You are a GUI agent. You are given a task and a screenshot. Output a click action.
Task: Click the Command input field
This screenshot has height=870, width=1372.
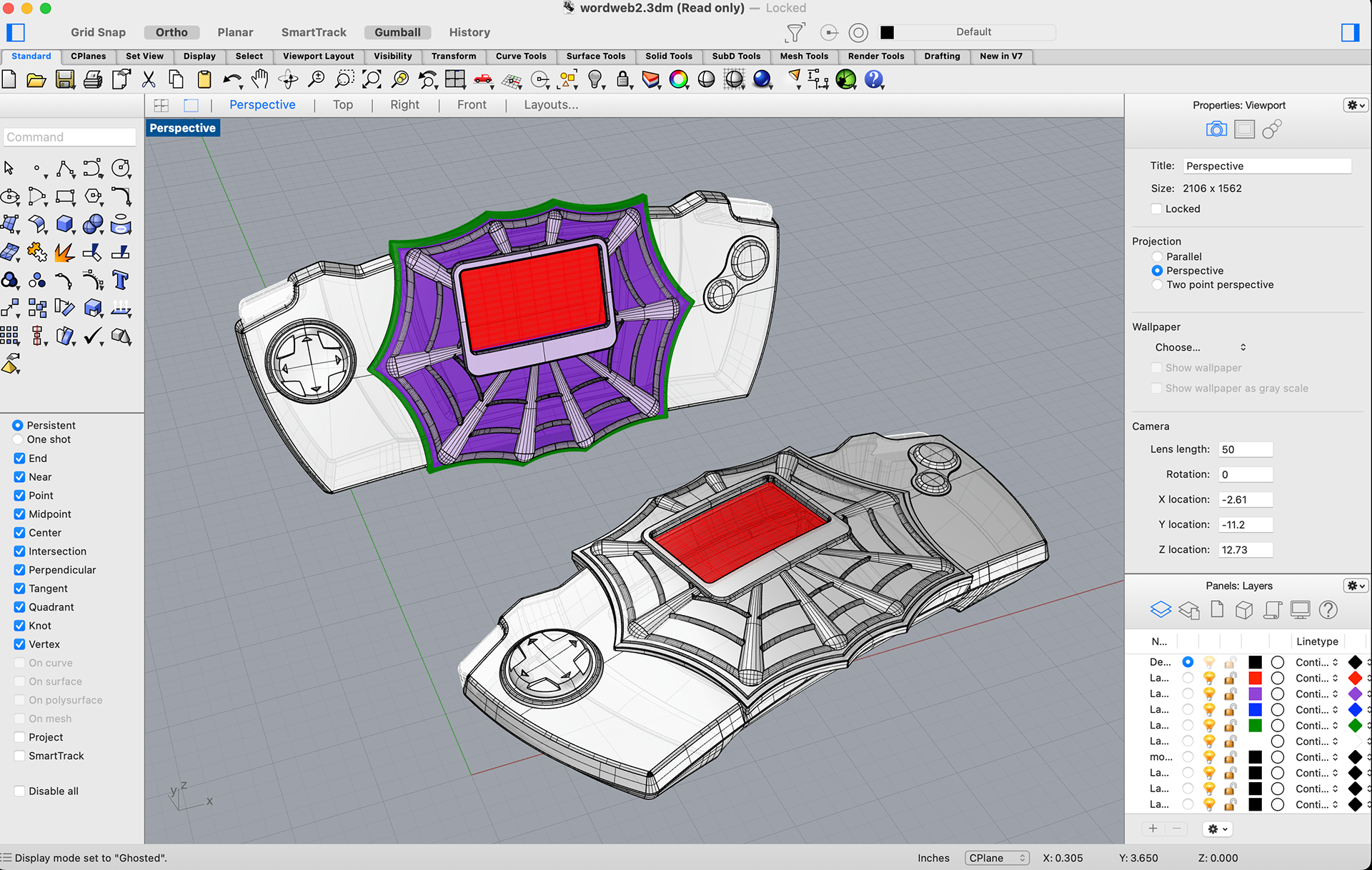point(69,137)
